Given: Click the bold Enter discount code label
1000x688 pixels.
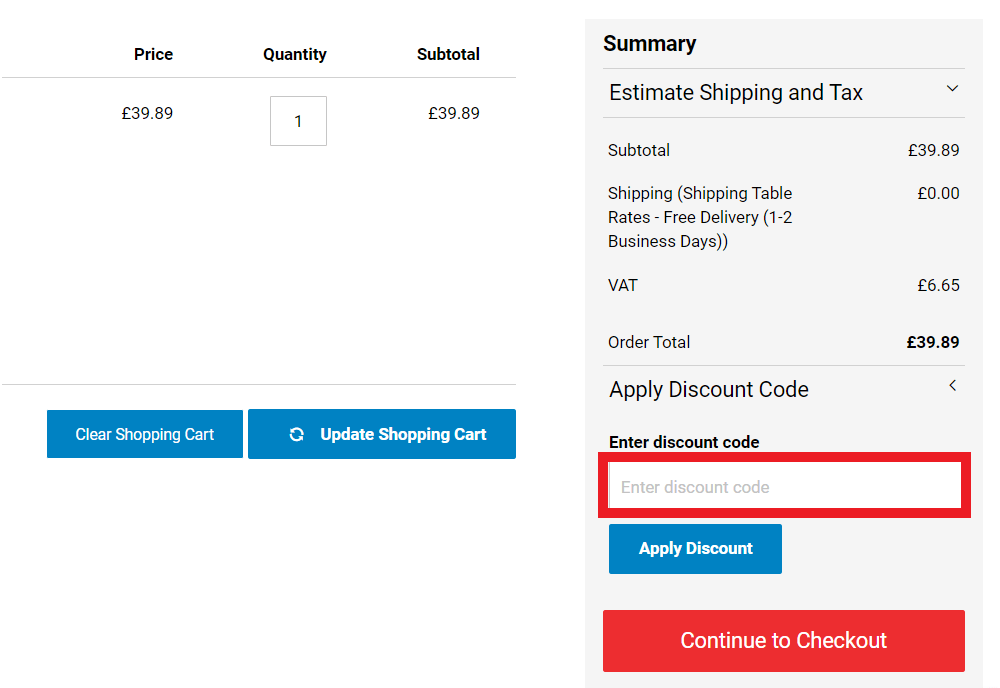Looking at the screenshot, I should click(x=684, y=442).
